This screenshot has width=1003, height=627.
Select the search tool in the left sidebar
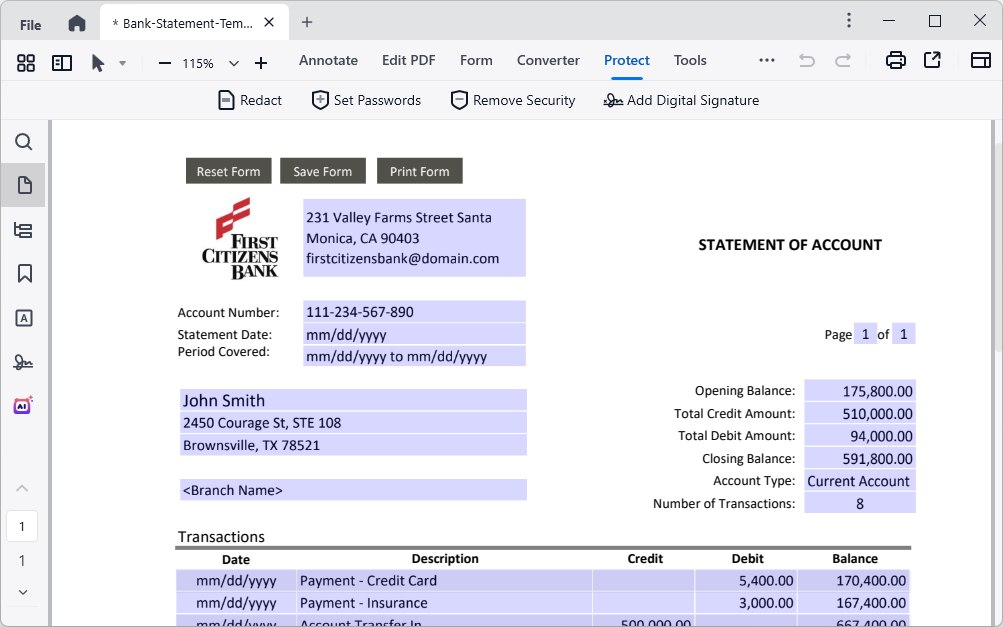pyautogui.click(x=23, y=142)
